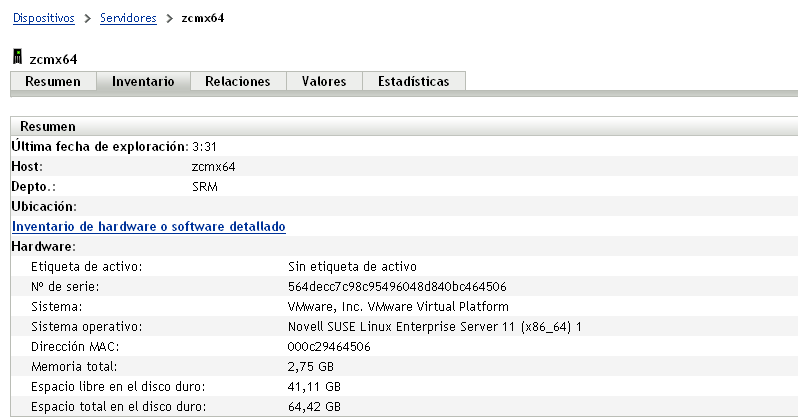View the Estadísticas tab

[x=414, y=82]
